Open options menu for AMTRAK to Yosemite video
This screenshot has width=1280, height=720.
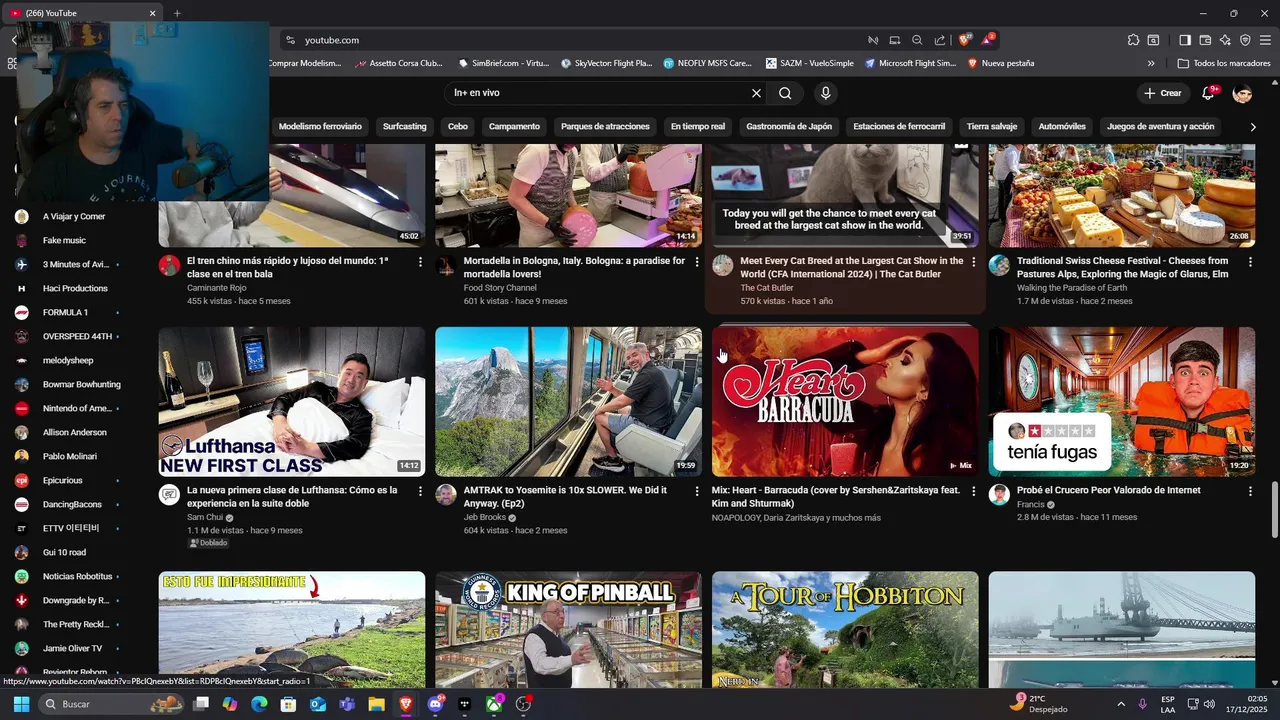coord(697,492)
